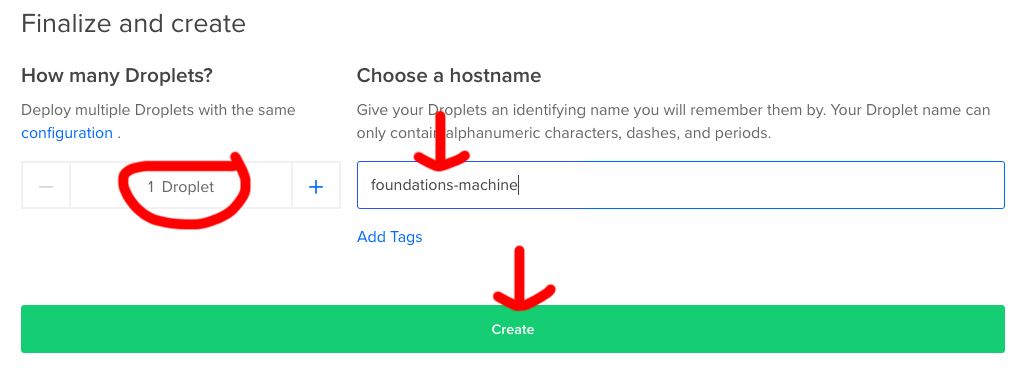This screenshot has height=378, width=1027.
Task: Click the 'Give your Droplets' hostname description
Action: 673,121
